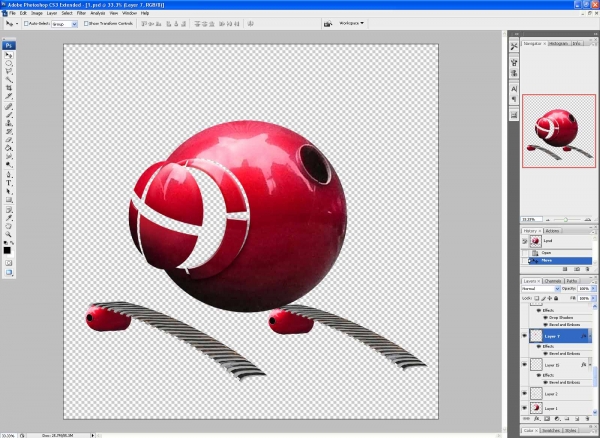Click the Navigator zoom percentage field

532,220
